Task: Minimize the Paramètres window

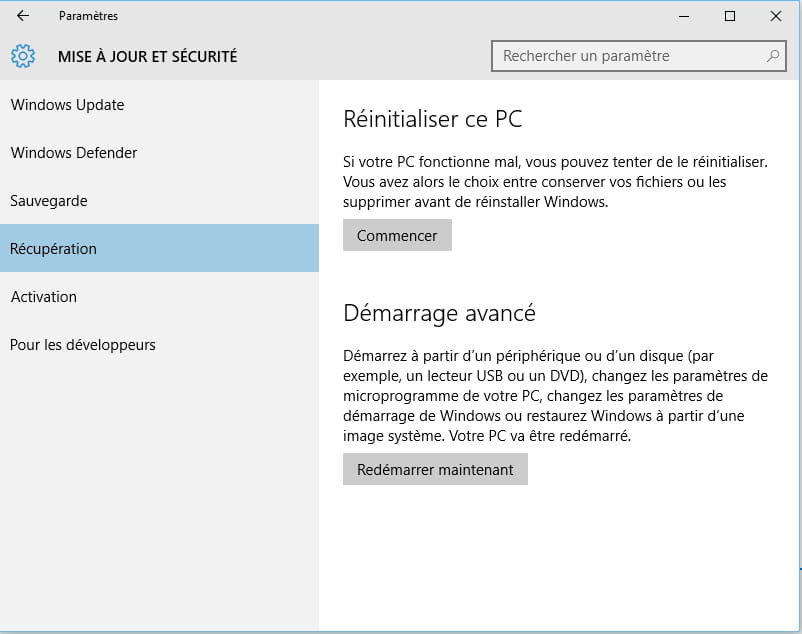Action: pyautogui.click(x=684, y=16)
